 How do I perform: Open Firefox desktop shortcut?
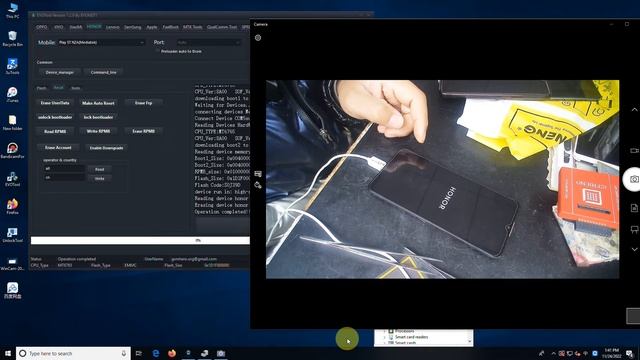[12, 206]
